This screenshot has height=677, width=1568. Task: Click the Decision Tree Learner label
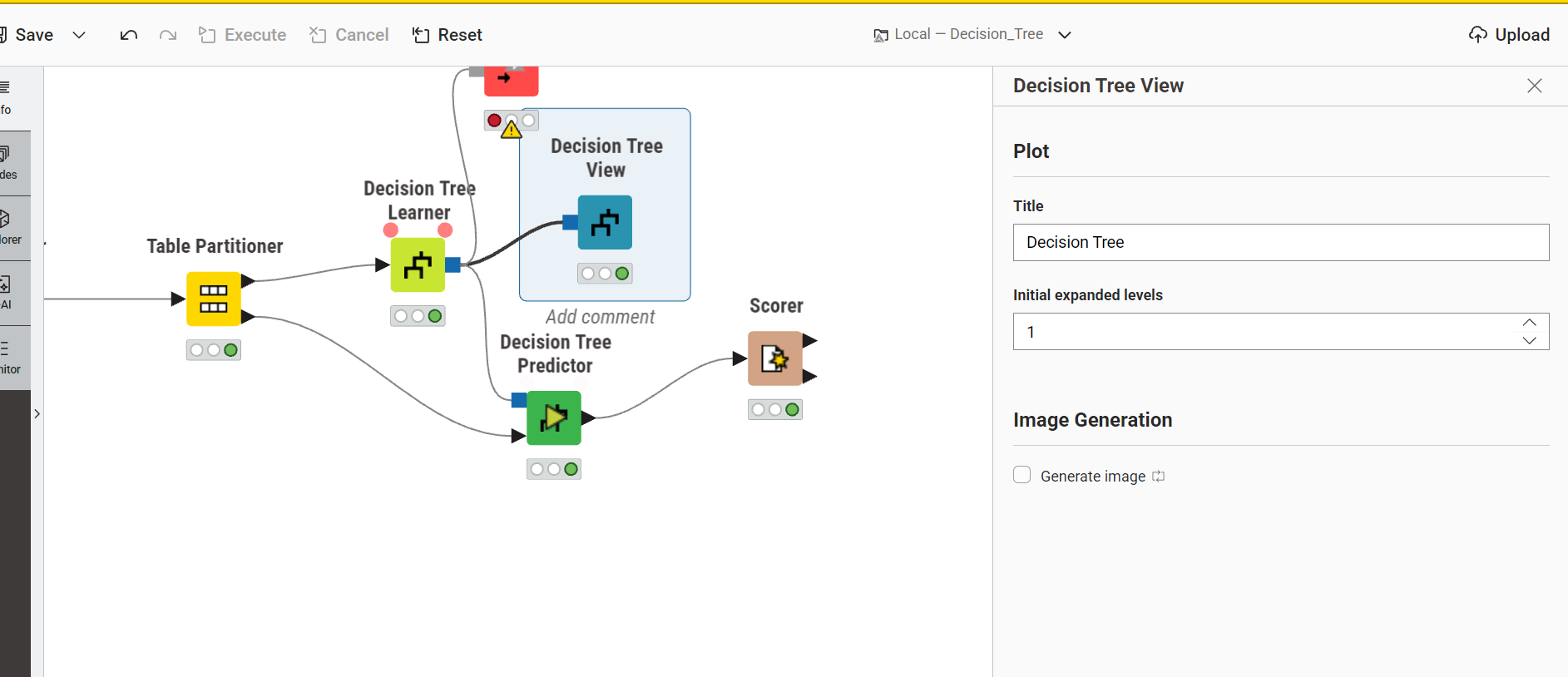click(419, 200)
